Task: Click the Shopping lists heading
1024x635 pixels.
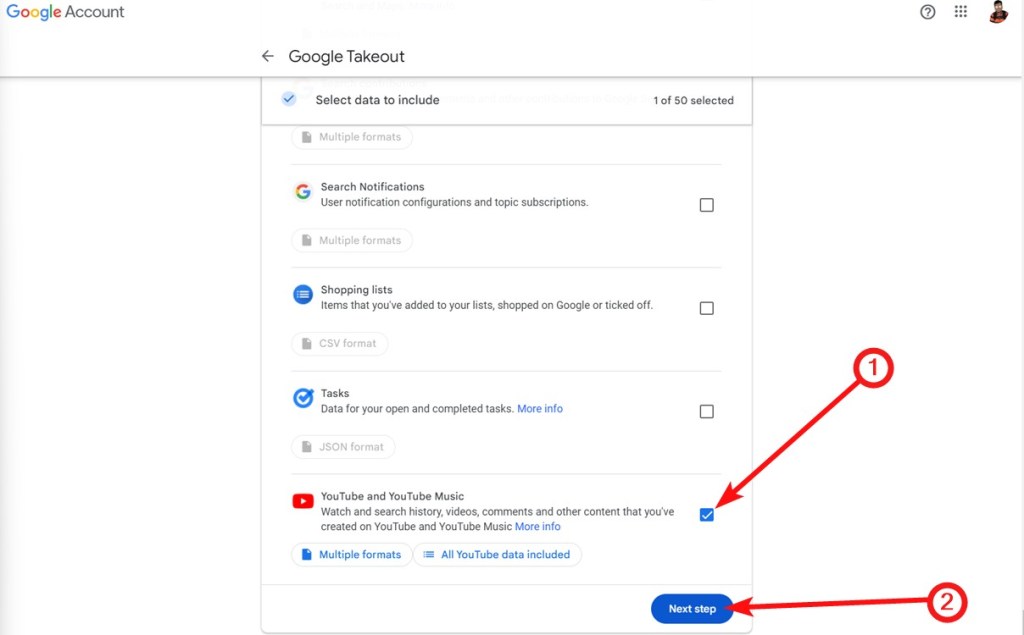Action: point(357,290)
